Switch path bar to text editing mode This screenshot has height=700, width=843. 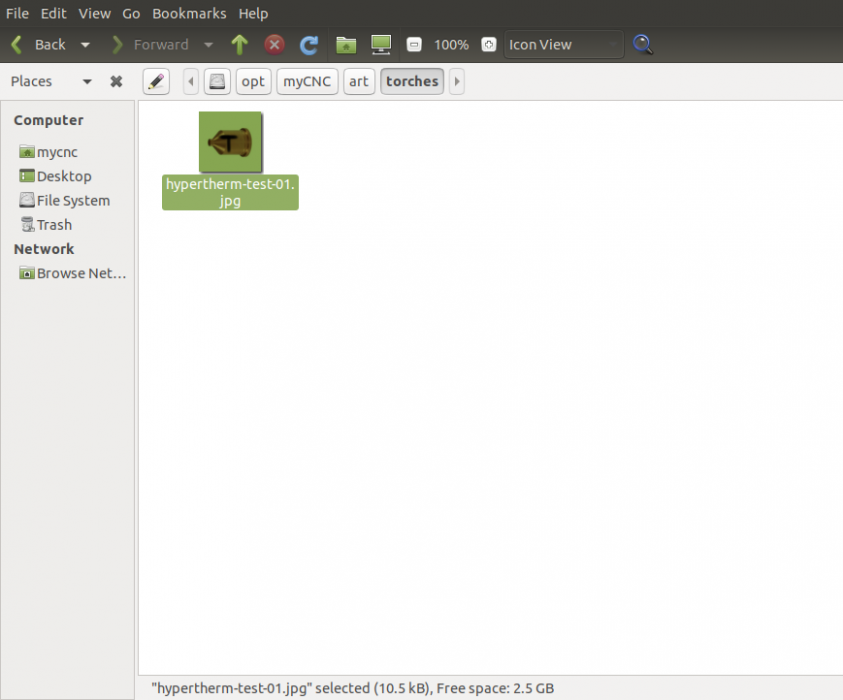[x=155, y=81]
